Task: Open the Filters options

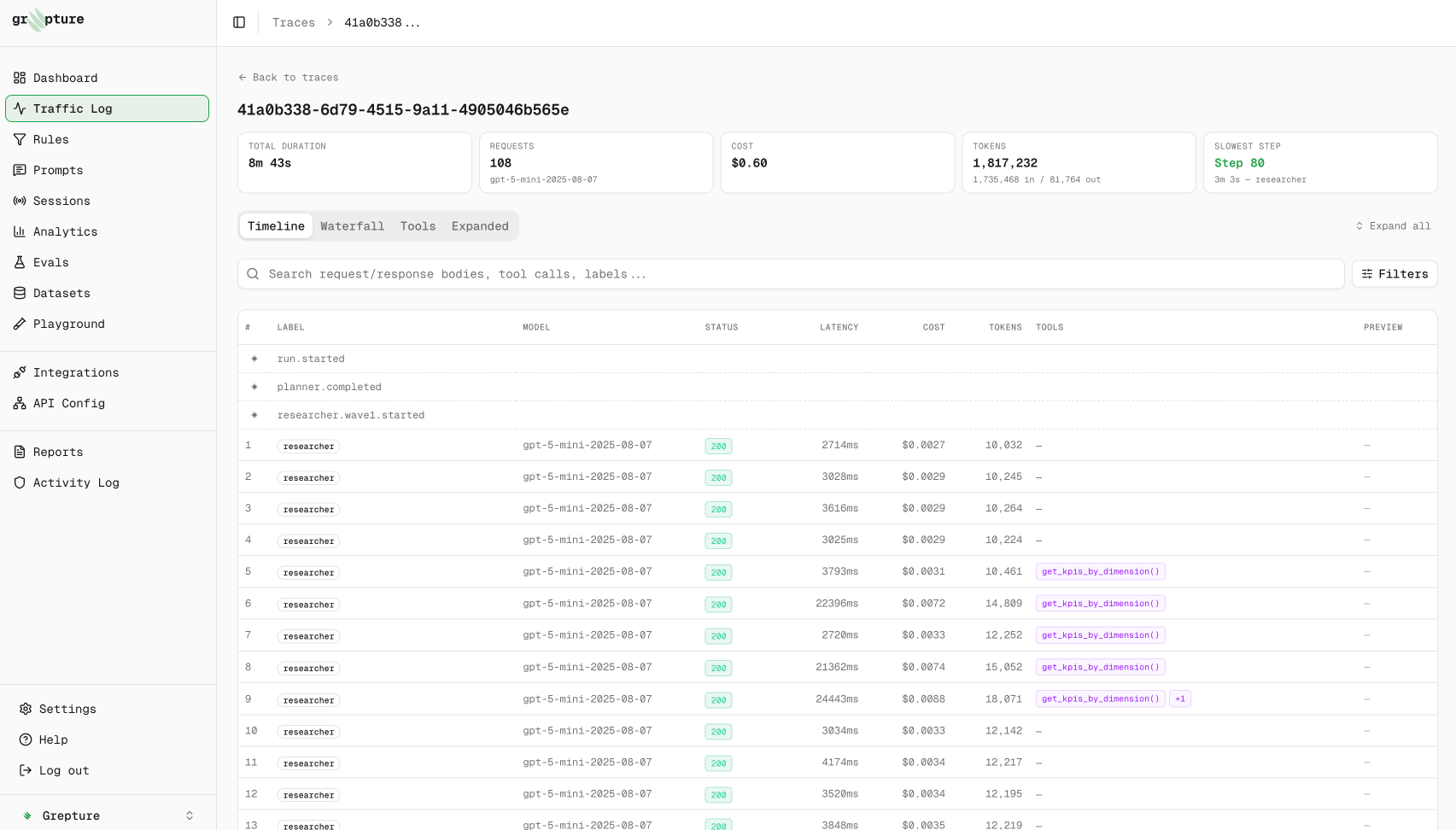Action: click(x=1395, y=274)
